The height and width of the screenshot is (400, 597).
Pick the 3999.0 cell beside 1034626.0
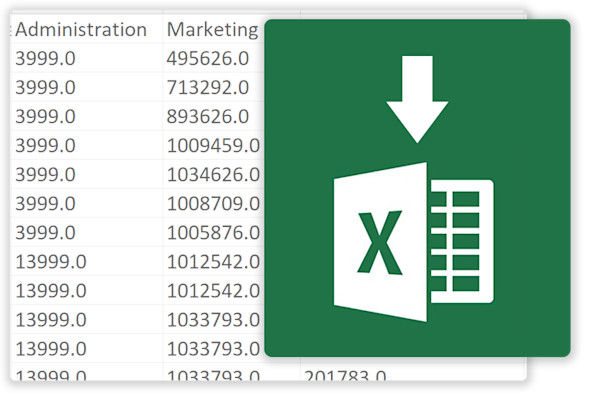[x=45, y=175]
